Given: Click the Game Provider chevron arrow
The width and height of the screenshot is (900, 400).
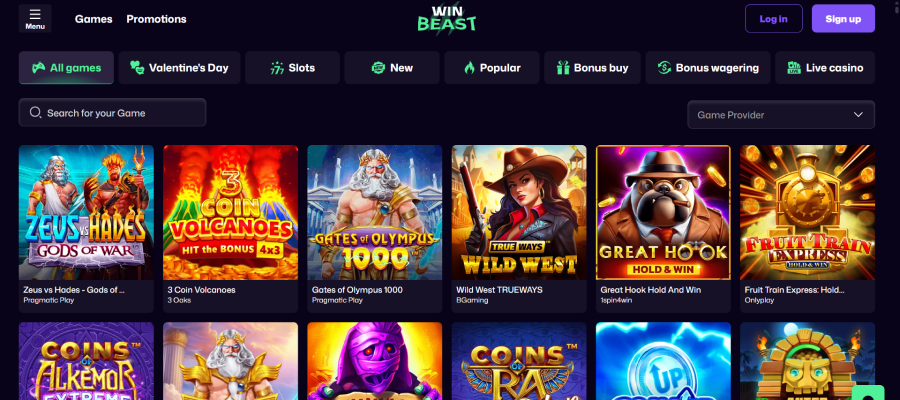Looking at the screenshot, I should tap(858, 115).
